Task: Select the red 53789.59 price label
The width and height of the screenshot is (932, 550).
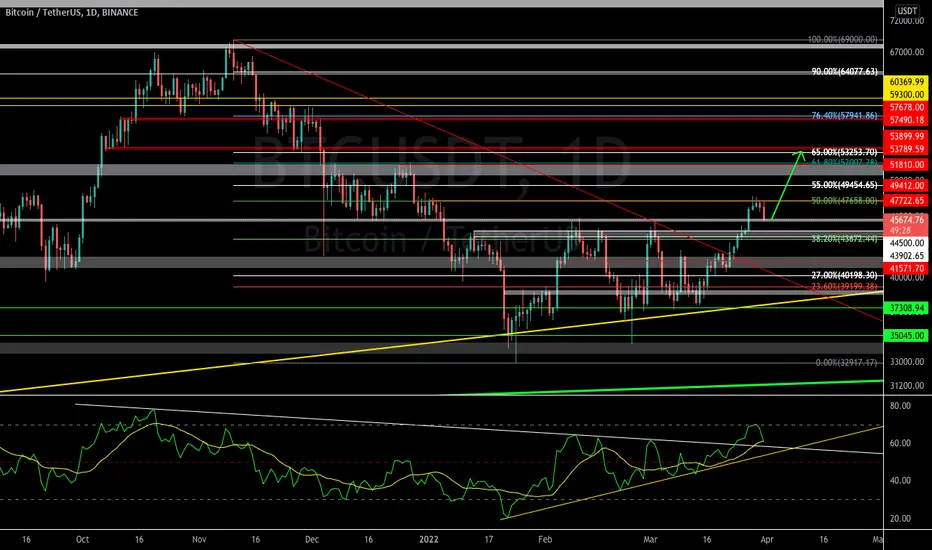Action: pos(906,149)
